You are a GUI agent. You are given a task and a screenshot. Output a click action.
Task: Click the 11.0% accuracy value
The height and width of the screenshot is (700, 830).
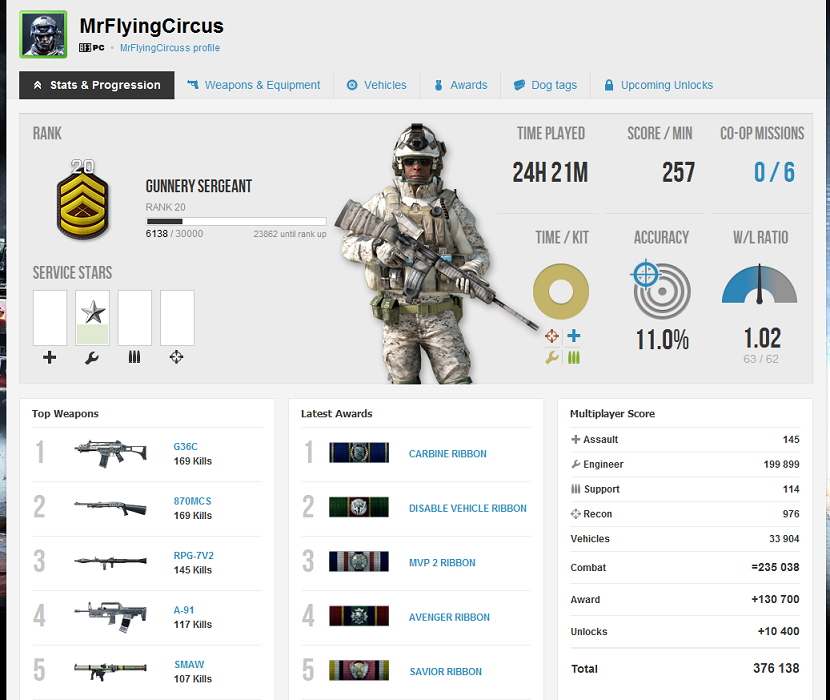(x=662, y=339)
